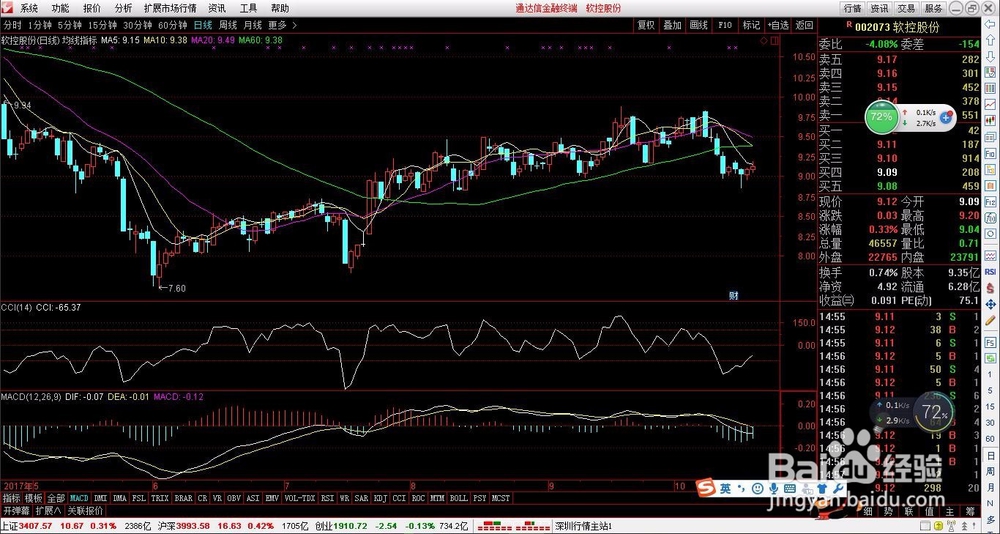
Task: Open the 多 multi-period option in sidebar
Action: [x=989, y=518]
